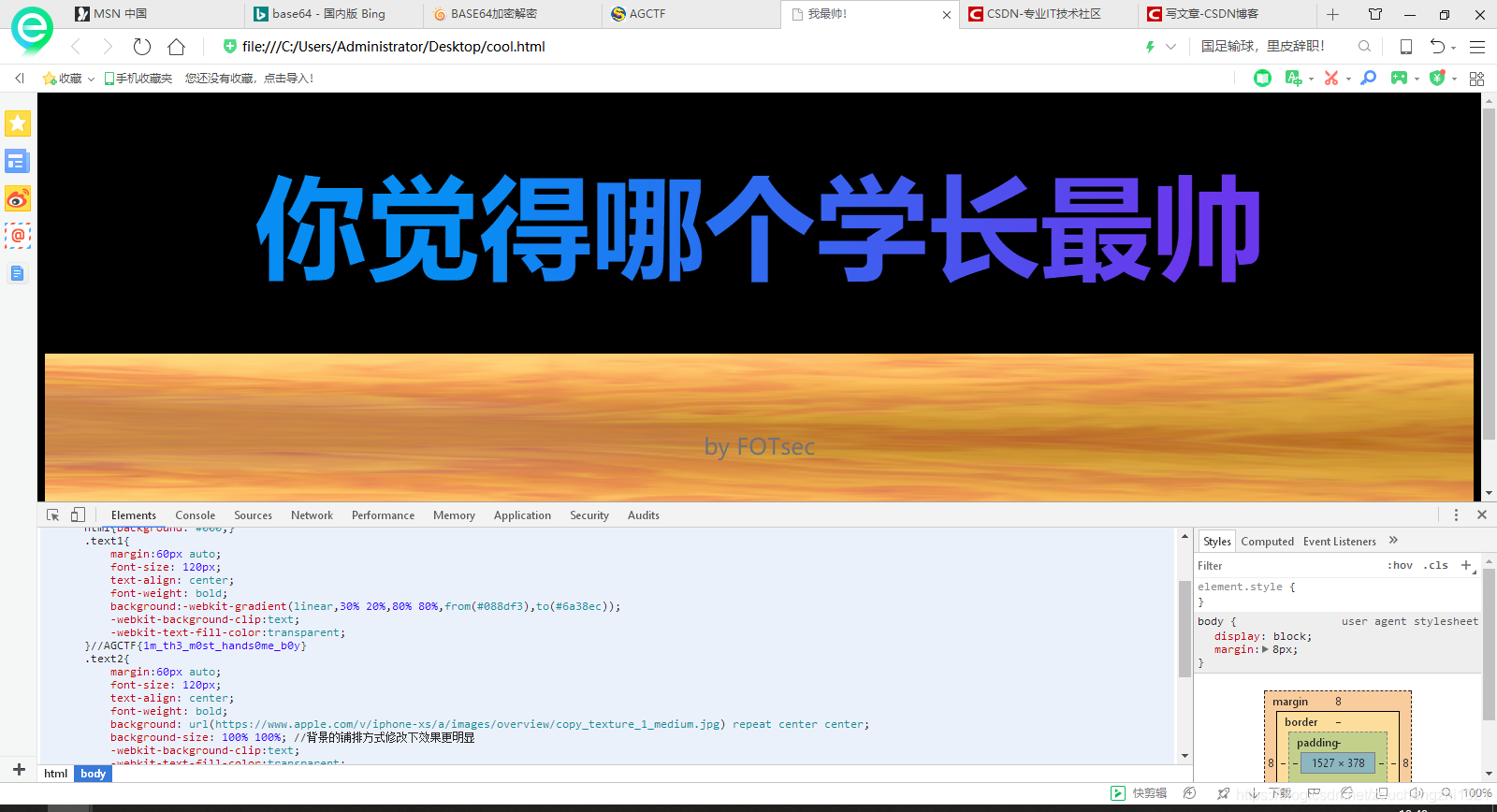The width and height of the screenshot is (1497, 812).
Task: Click the Styles Filter input field
Action: (x=1287, y=565)
